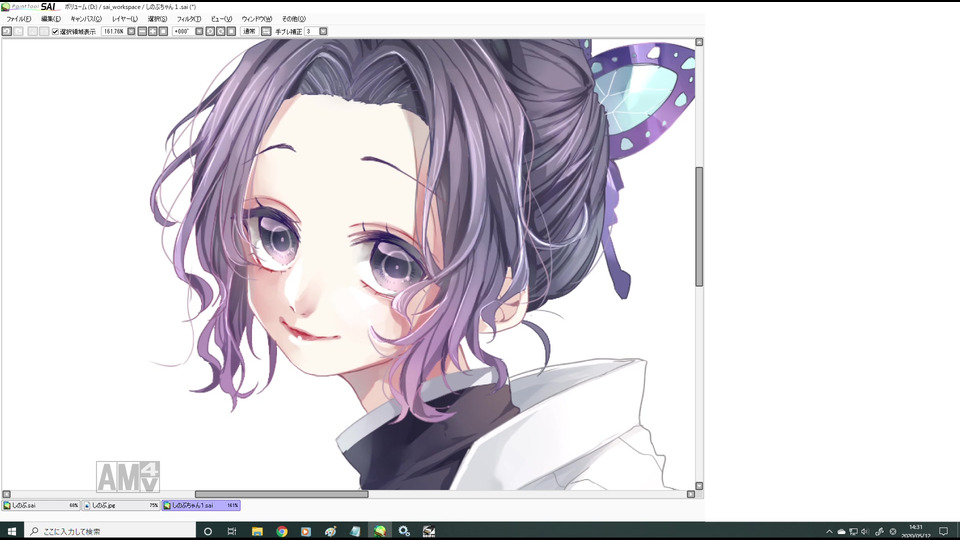The height and width of the screenshot is (540, 960).
Task: Open the Windows notification center icon
Action: click(943, 531)
